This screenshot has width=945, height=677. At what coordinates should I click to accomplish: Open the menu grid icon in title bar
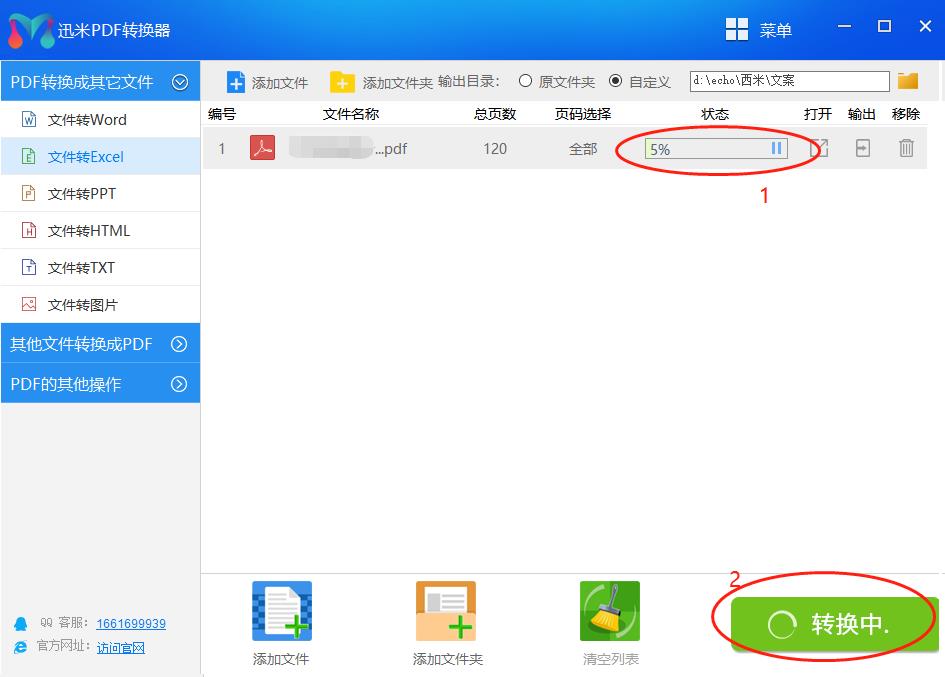coord(737,30)
